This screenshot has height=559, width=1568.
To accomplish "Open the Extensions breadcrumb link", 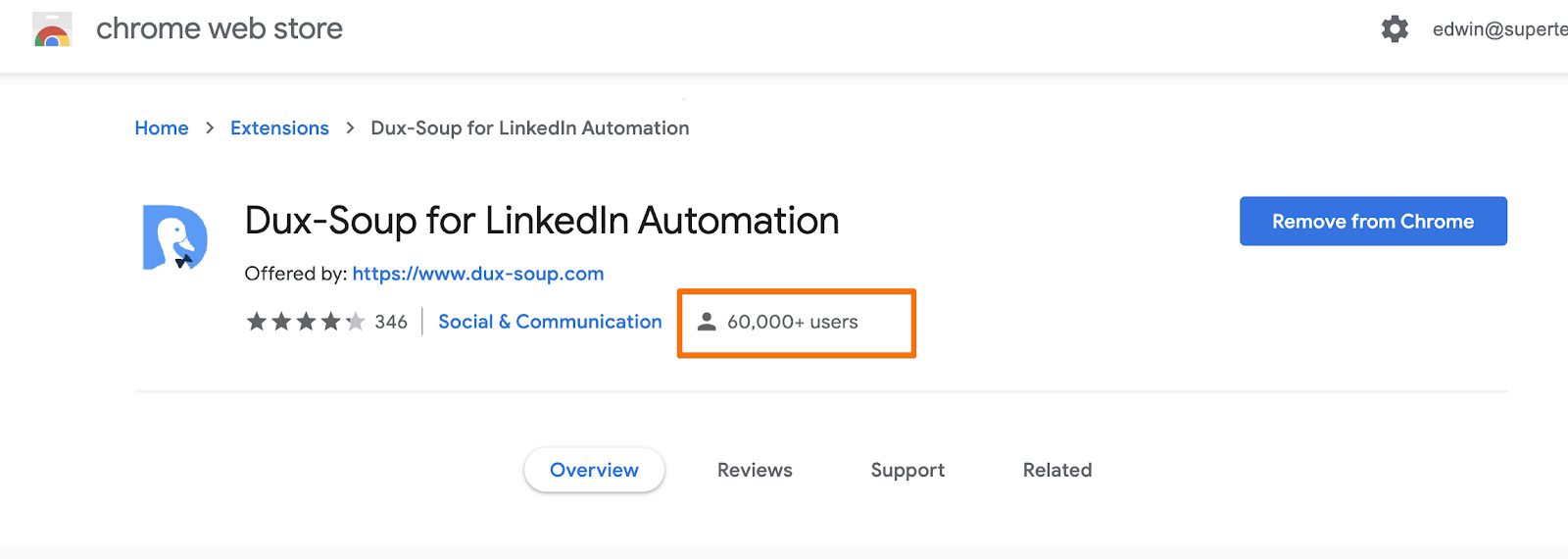I will tap(279, 128).
